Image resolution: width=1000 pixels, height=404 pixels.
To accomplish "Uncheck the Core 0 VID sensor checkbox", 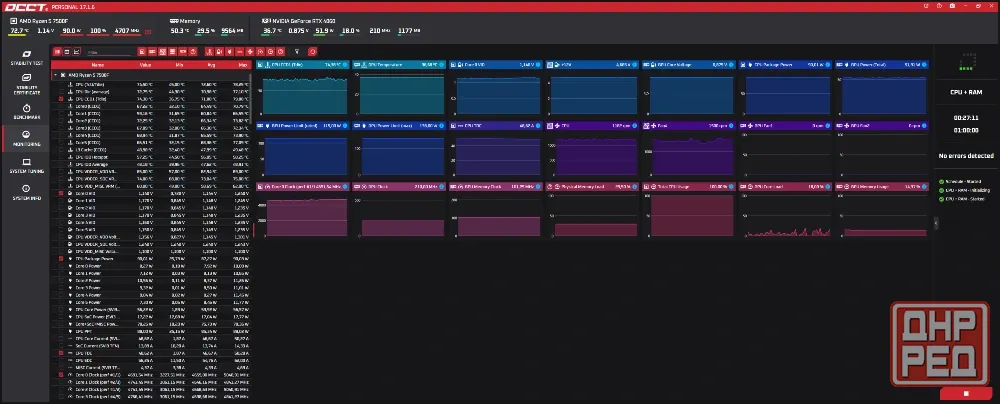I will [61, 193].
